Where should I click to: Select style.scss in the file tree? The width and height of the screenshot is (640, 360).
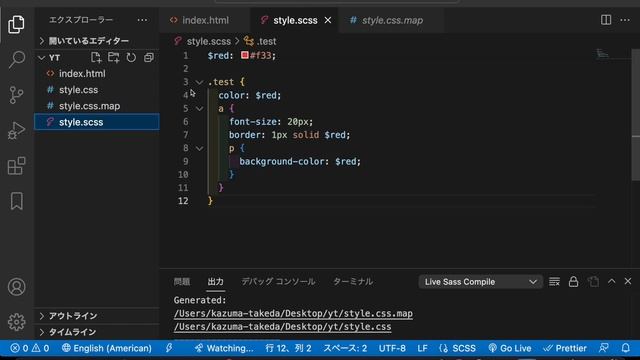click(x=97, y=122)
